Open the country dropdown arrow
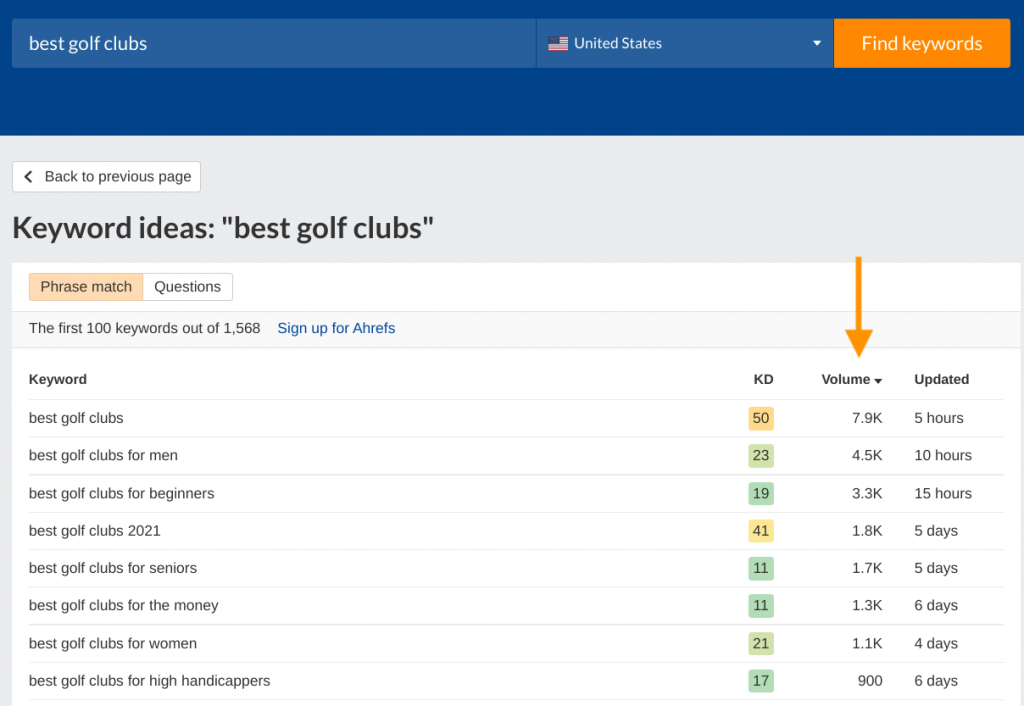 coord(816,43)
